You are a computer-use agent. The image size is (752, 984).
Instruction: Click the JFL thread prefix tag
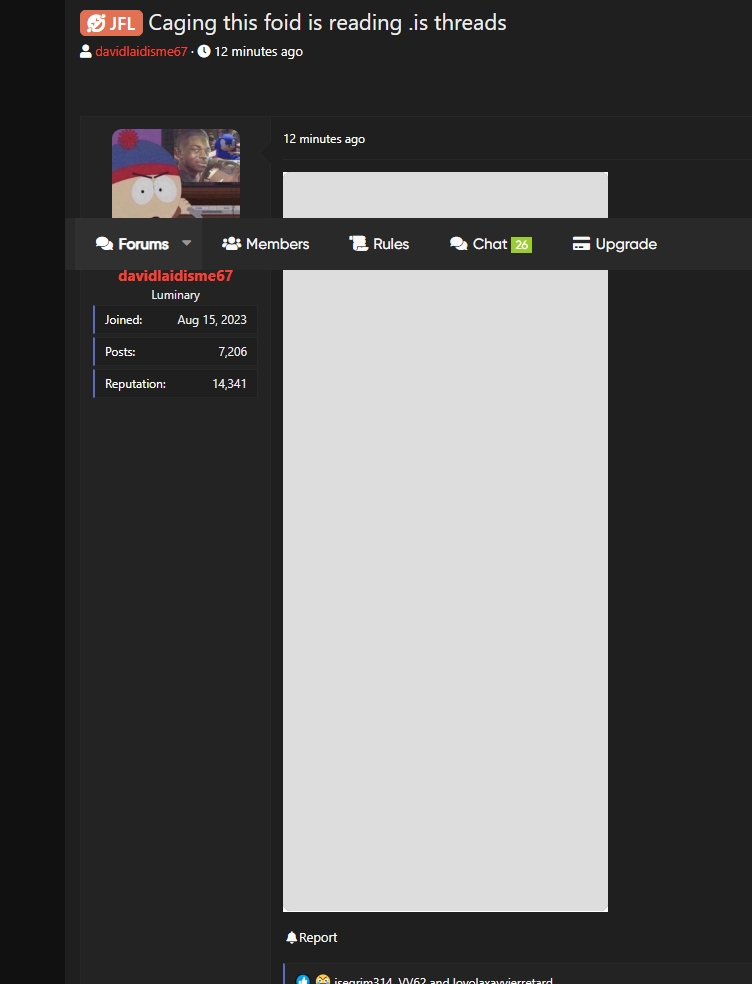[x=111, y=23]
